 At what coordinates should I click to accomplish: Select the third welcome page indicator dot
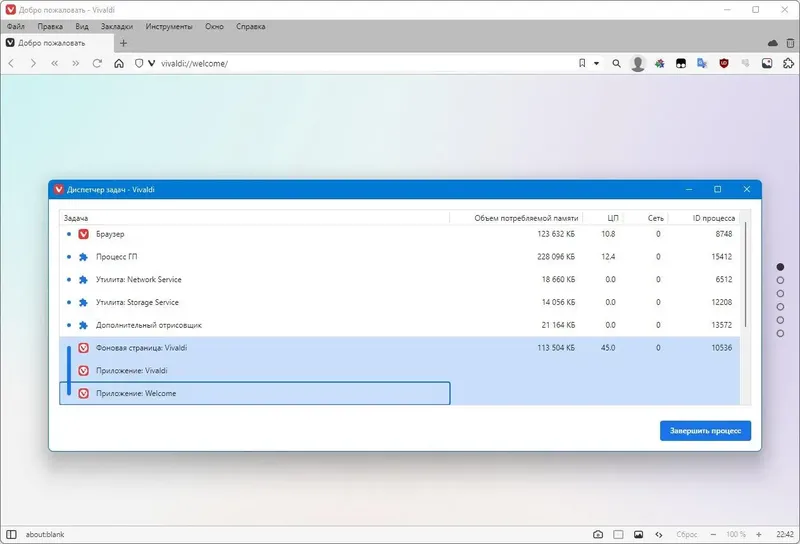point(780,293)
